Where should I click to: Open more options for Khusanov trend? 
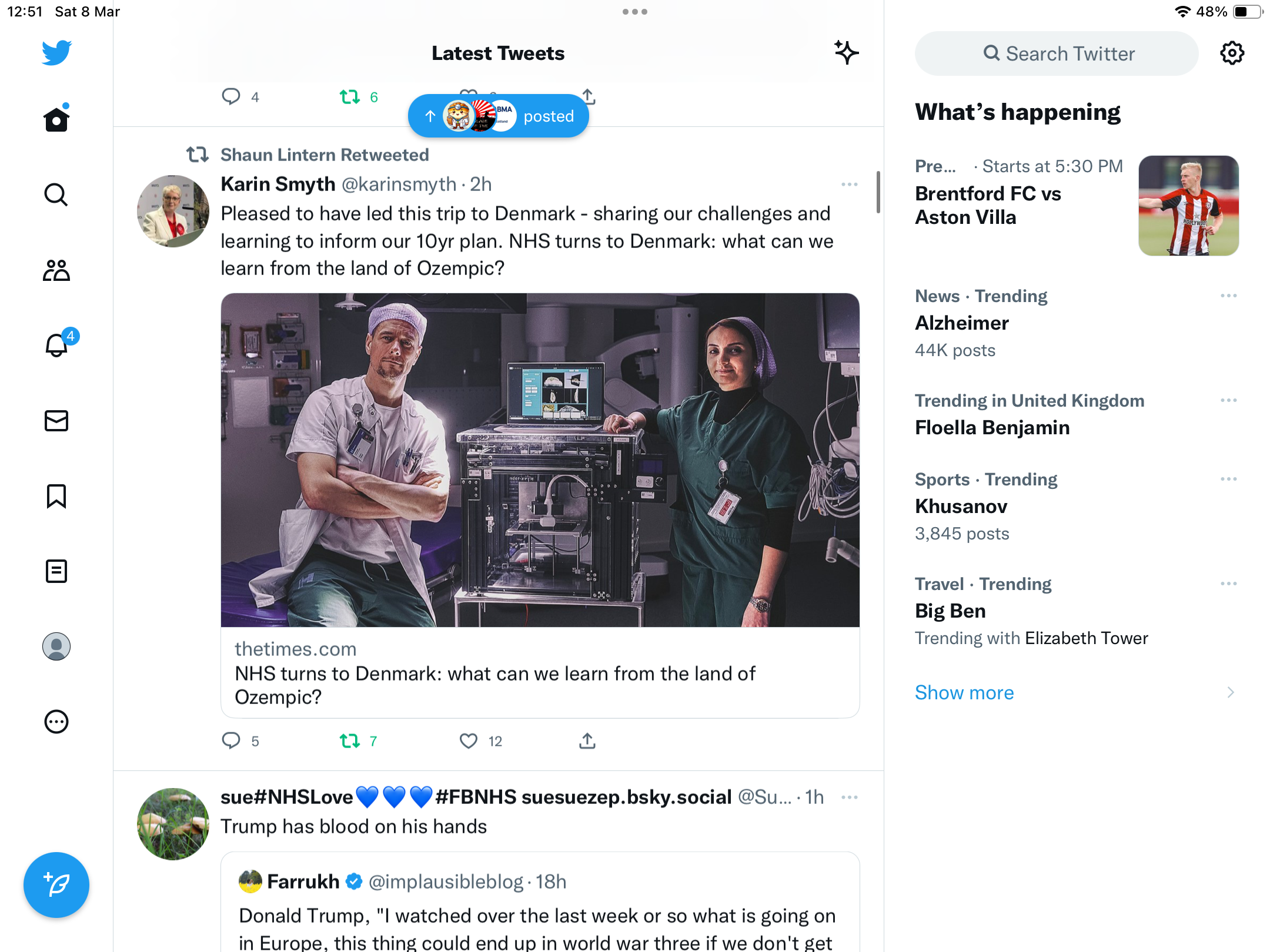[1228, 479]
